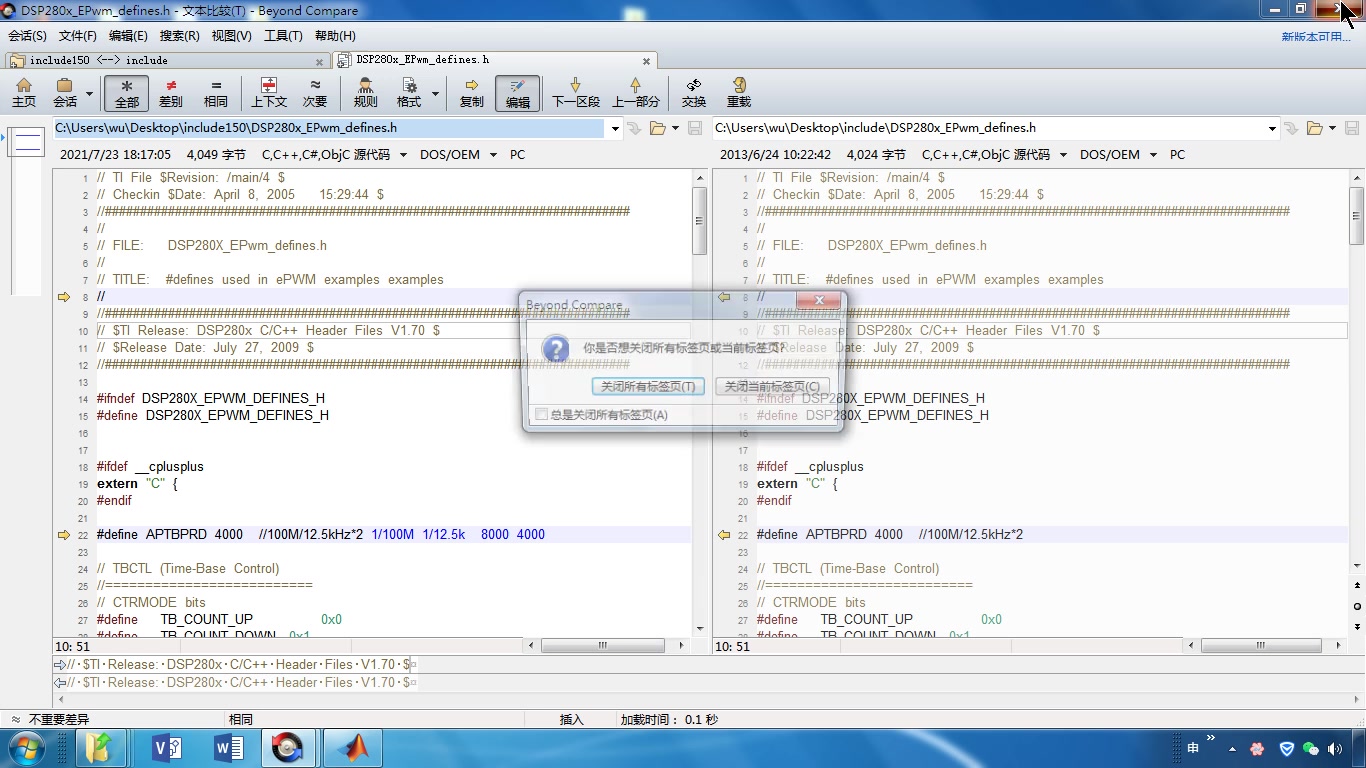This screenshot has height=768, width=1366.
Task: Swap sides with 交换 icon
Action: tap(694, 93)
